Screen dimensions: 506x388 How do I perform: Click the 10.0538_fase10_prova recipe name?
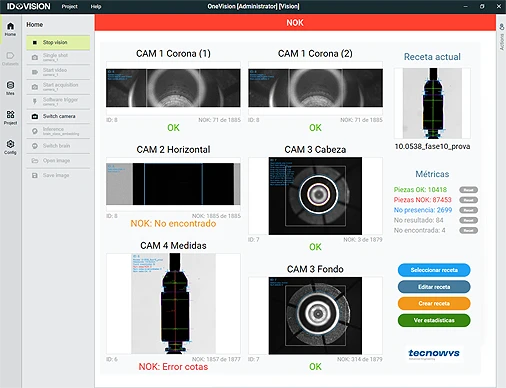tap(432, 146)
